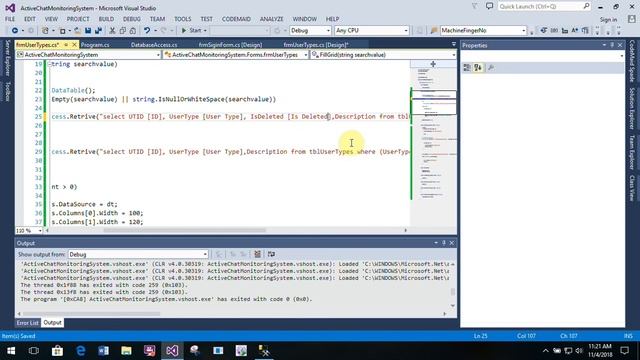
Task: Click the account avatar icon beside Sign in
Action: point(631,19)
